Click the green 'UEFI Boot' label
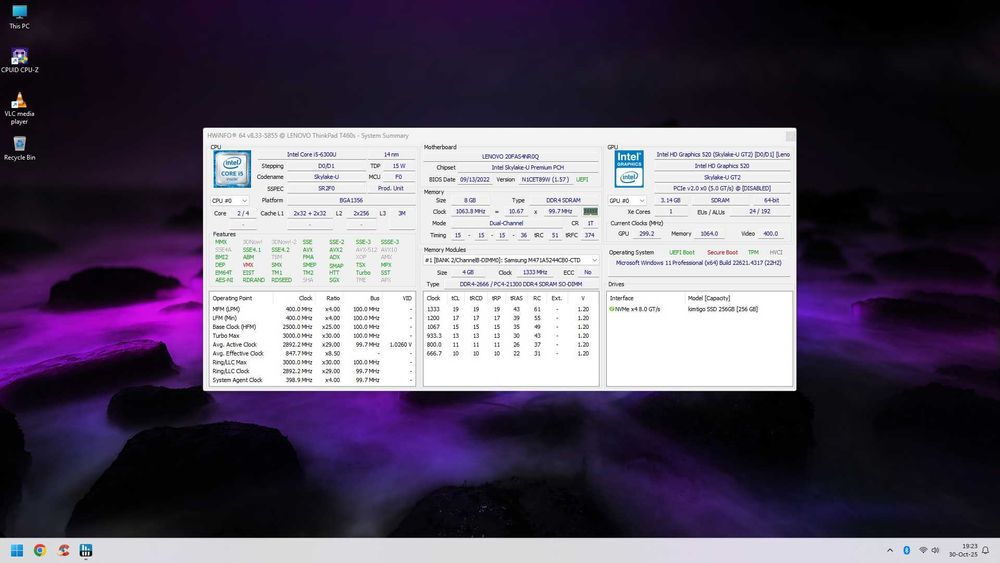 [682, 252]
